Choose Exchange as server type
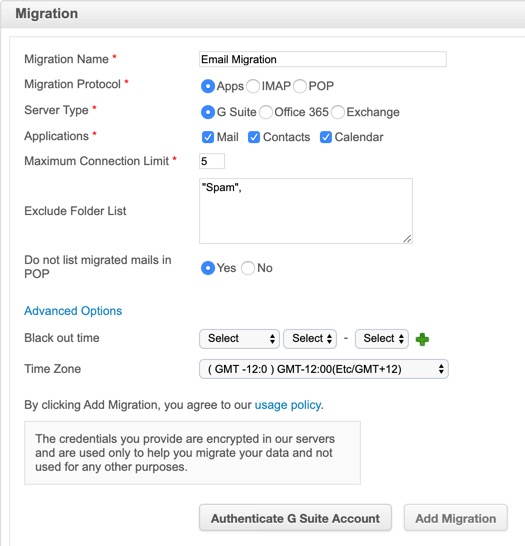Image resolution: width=525 pixels, height=546 pixels. (x=338, y=112)
